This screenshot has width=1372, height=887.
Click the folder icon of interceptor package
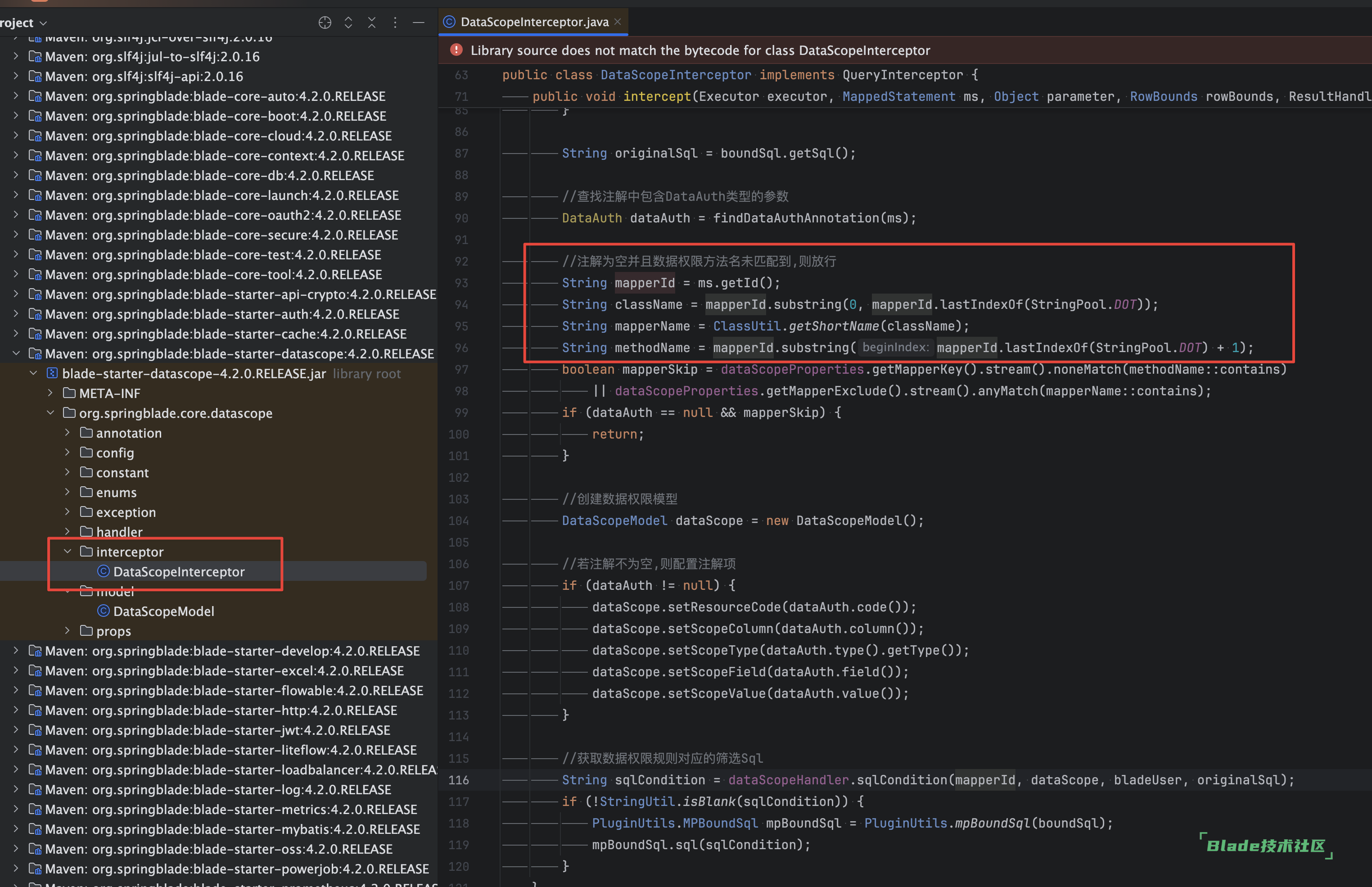point(86,551)
